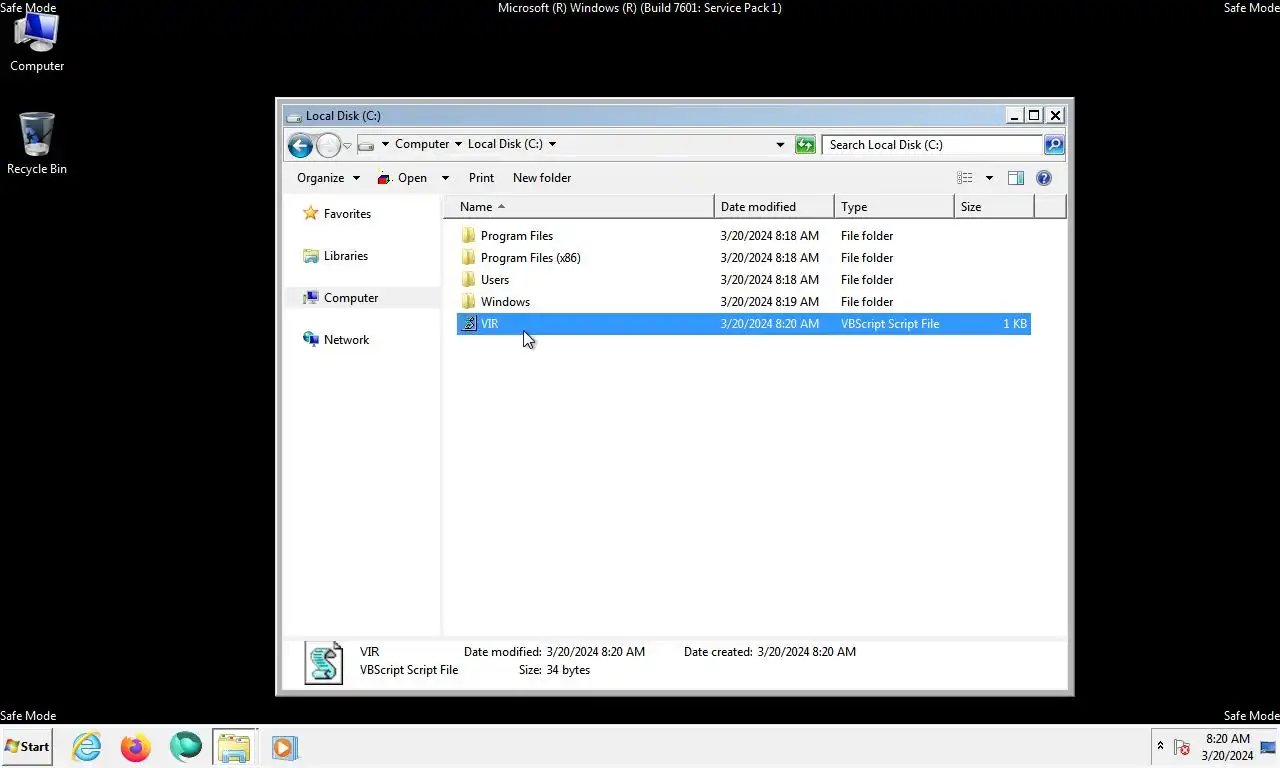Click the Open toolbar button
The height and width of the screenshot is (768, 1280).
tap(402, 178)
